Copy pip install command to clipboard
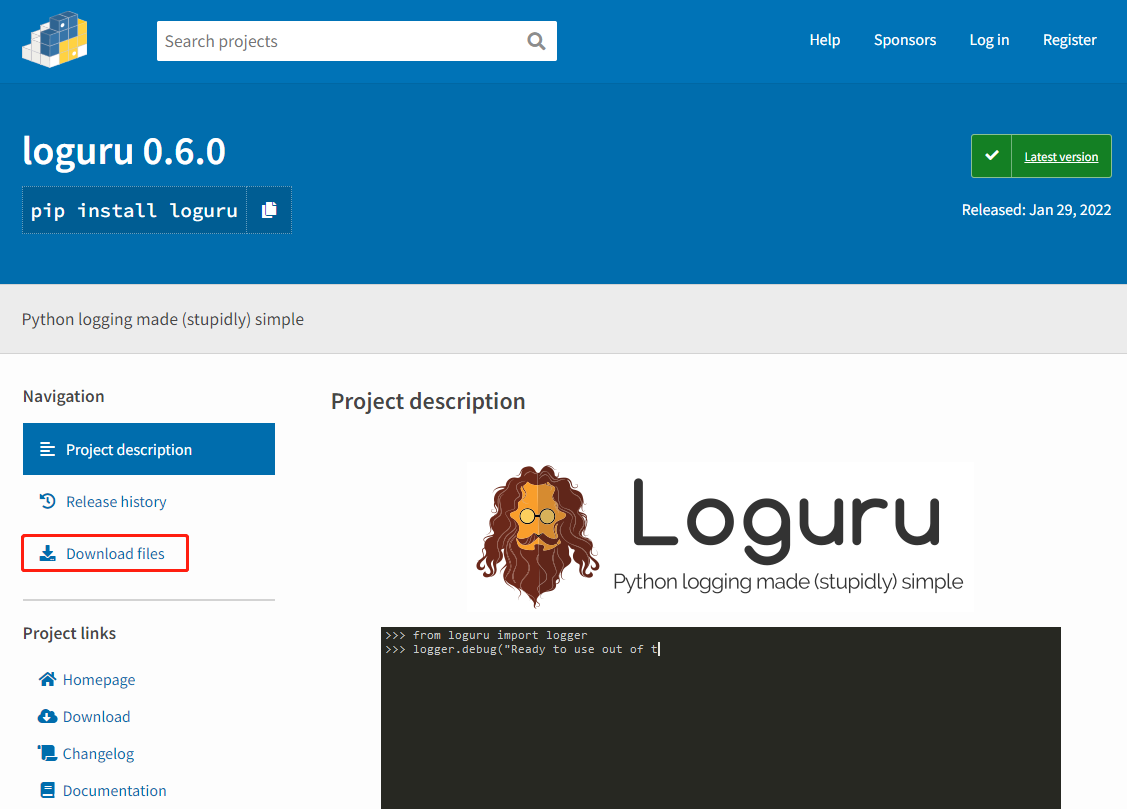This screenshot has height=809, width=1127. (x=270, y=210)
